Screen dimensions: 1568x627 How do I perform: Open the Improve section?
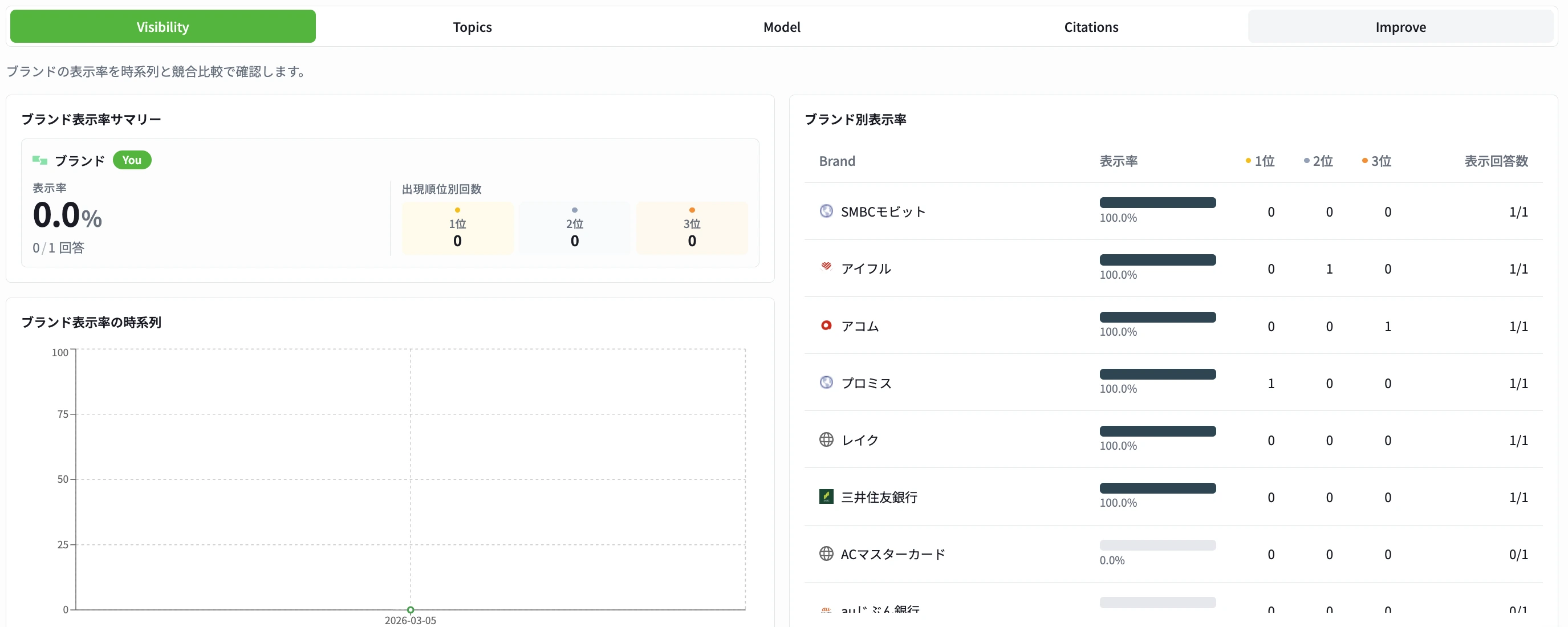1400,27
